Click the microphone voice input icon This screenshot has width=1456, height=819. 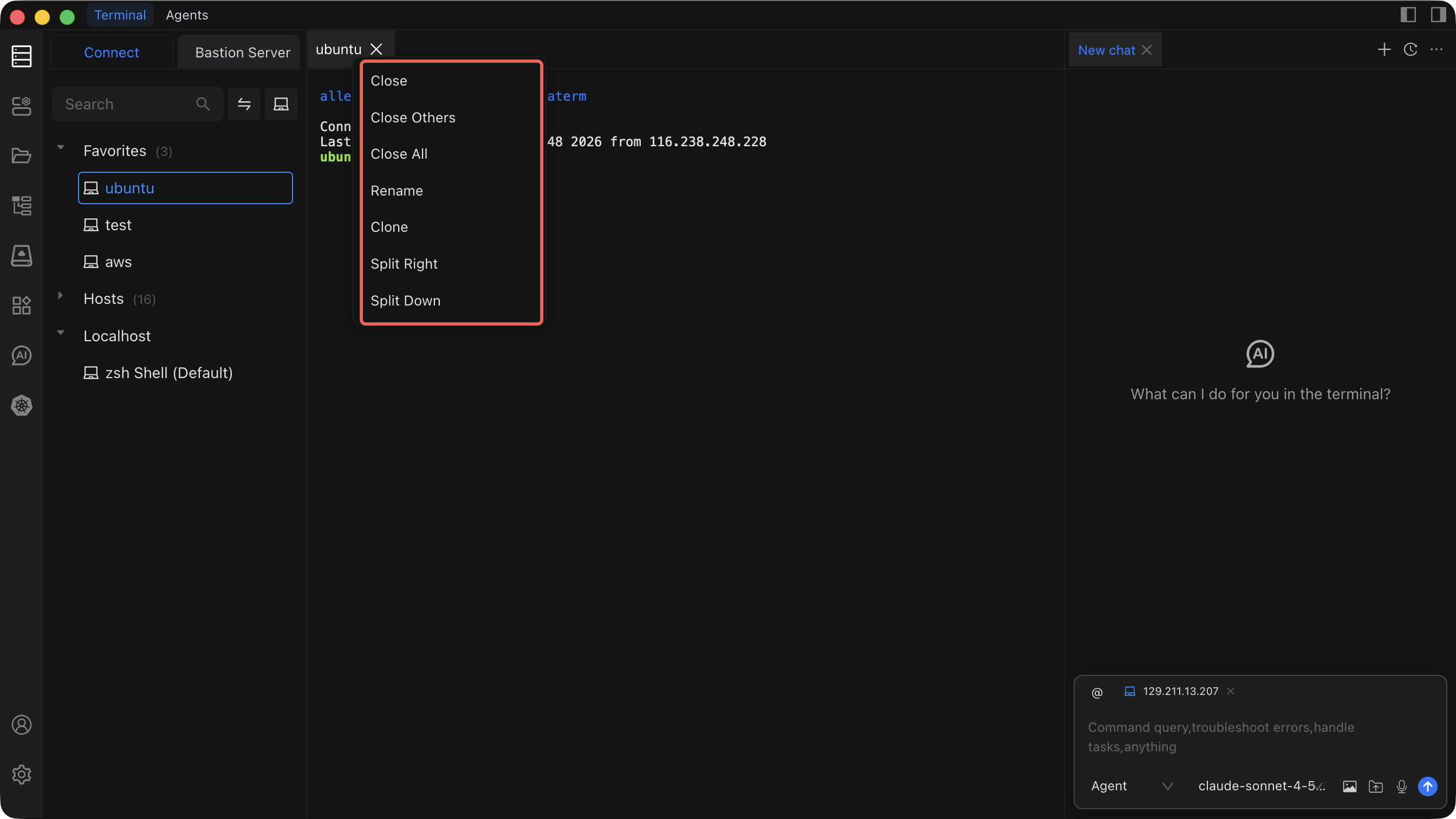click(x=1401, y=786)
